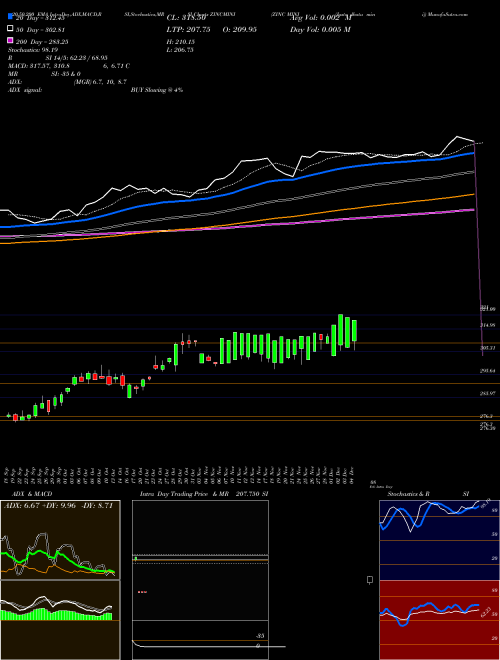Click the 314.95 price axis label

488,325
